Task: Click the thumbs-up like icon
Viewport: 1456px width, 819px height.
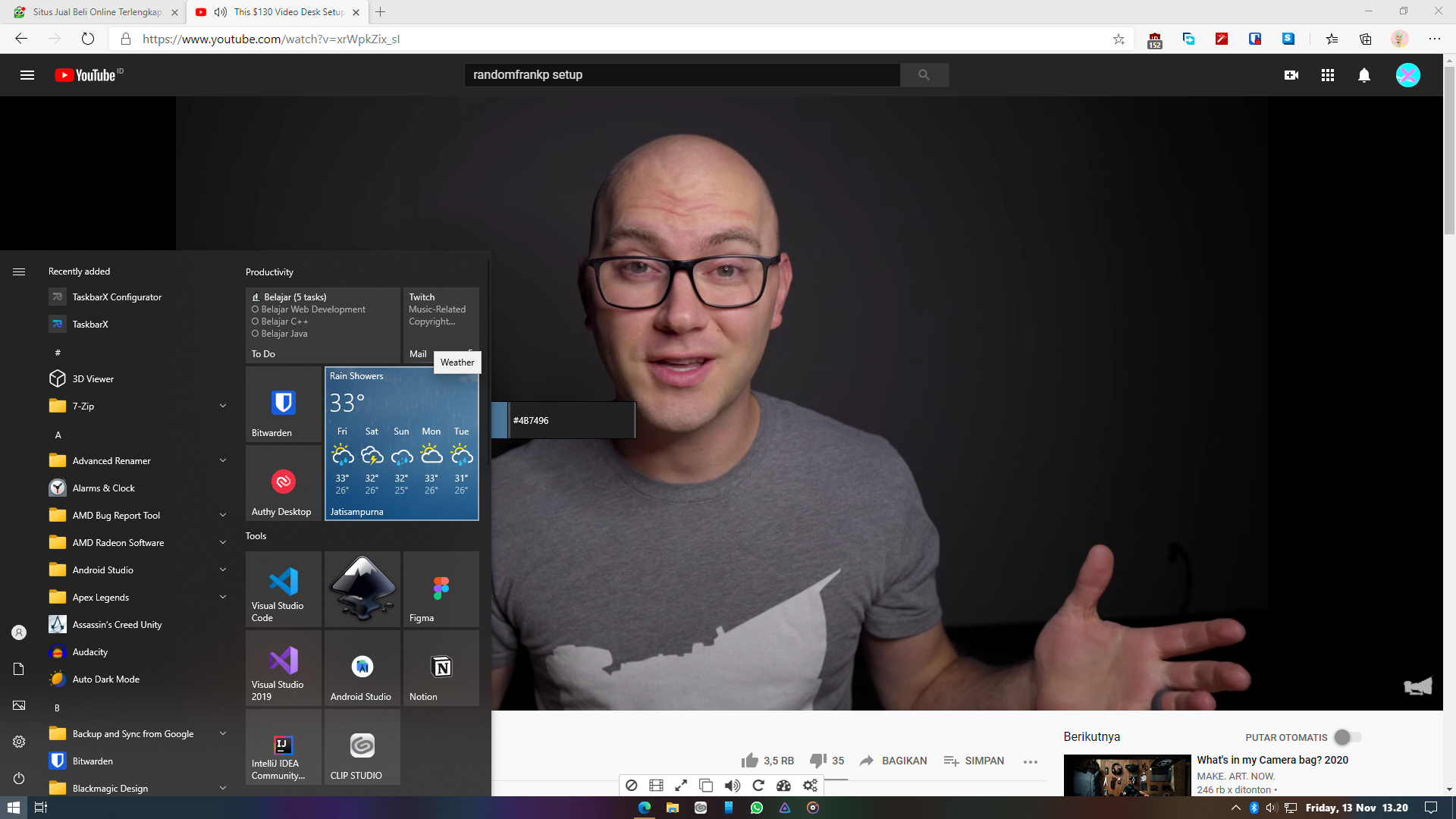Action: pos(750,761)
